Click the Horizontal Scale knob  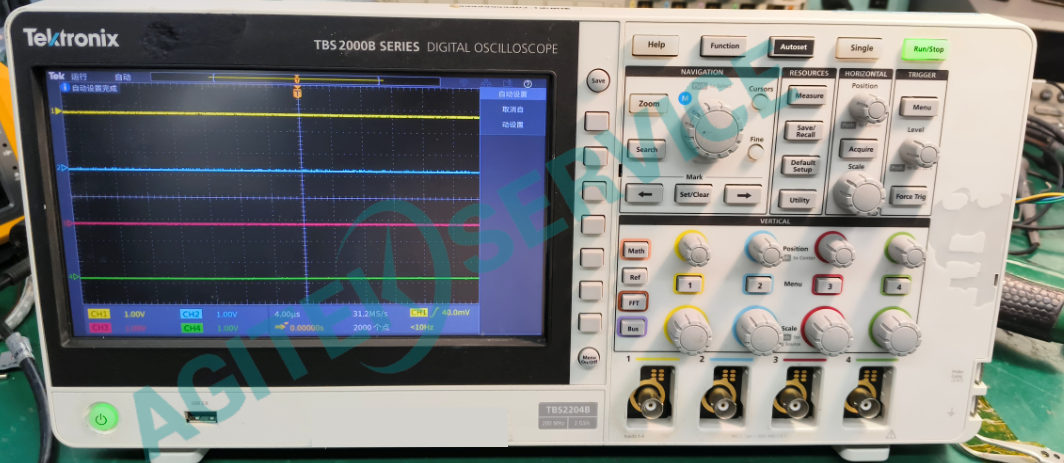(x=858, y=193)
